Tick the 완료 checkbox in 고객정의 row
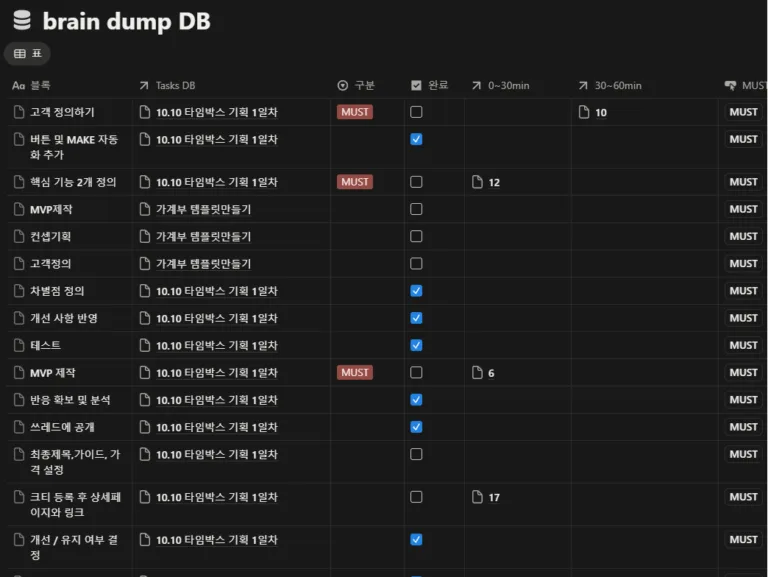 (x=416, y=264)
